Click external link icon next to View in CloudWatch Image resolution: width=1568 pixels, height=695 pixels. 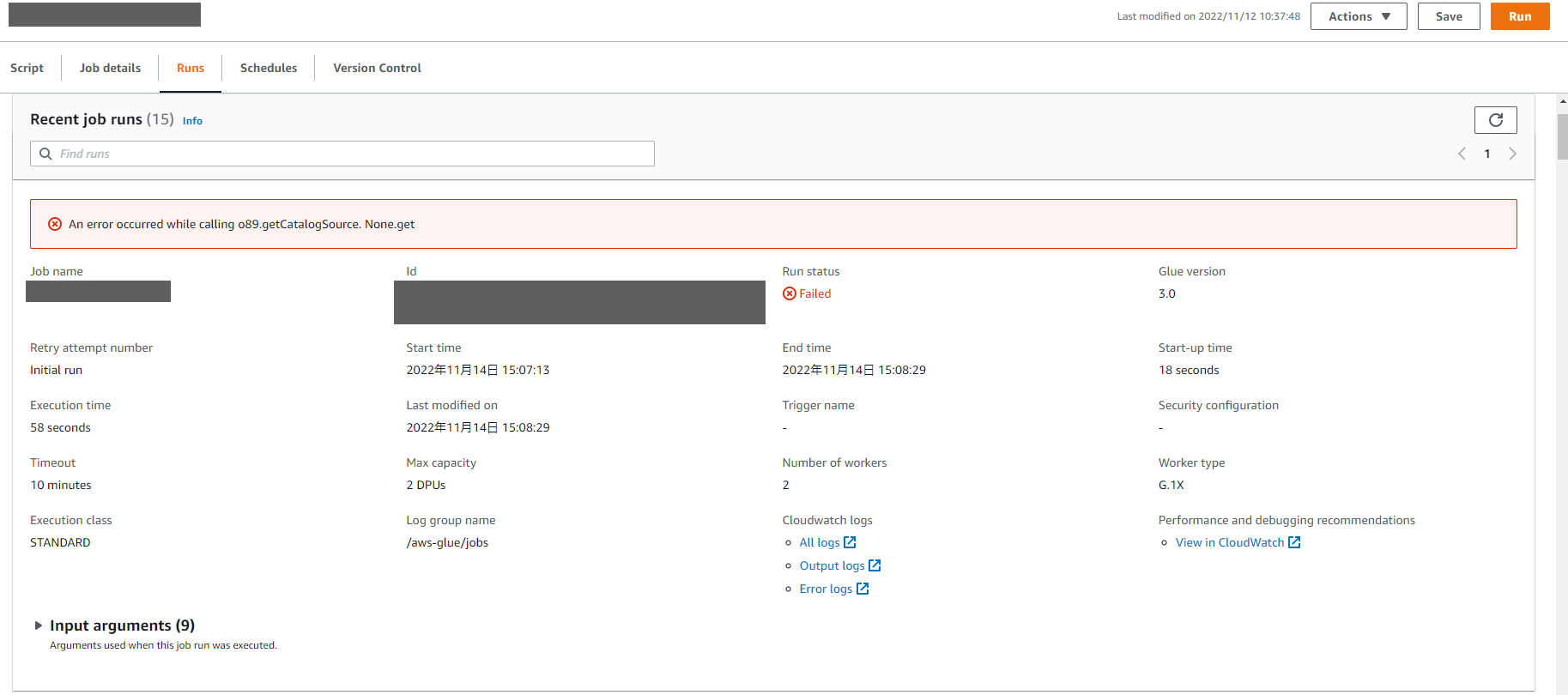tap(1294, 542)
